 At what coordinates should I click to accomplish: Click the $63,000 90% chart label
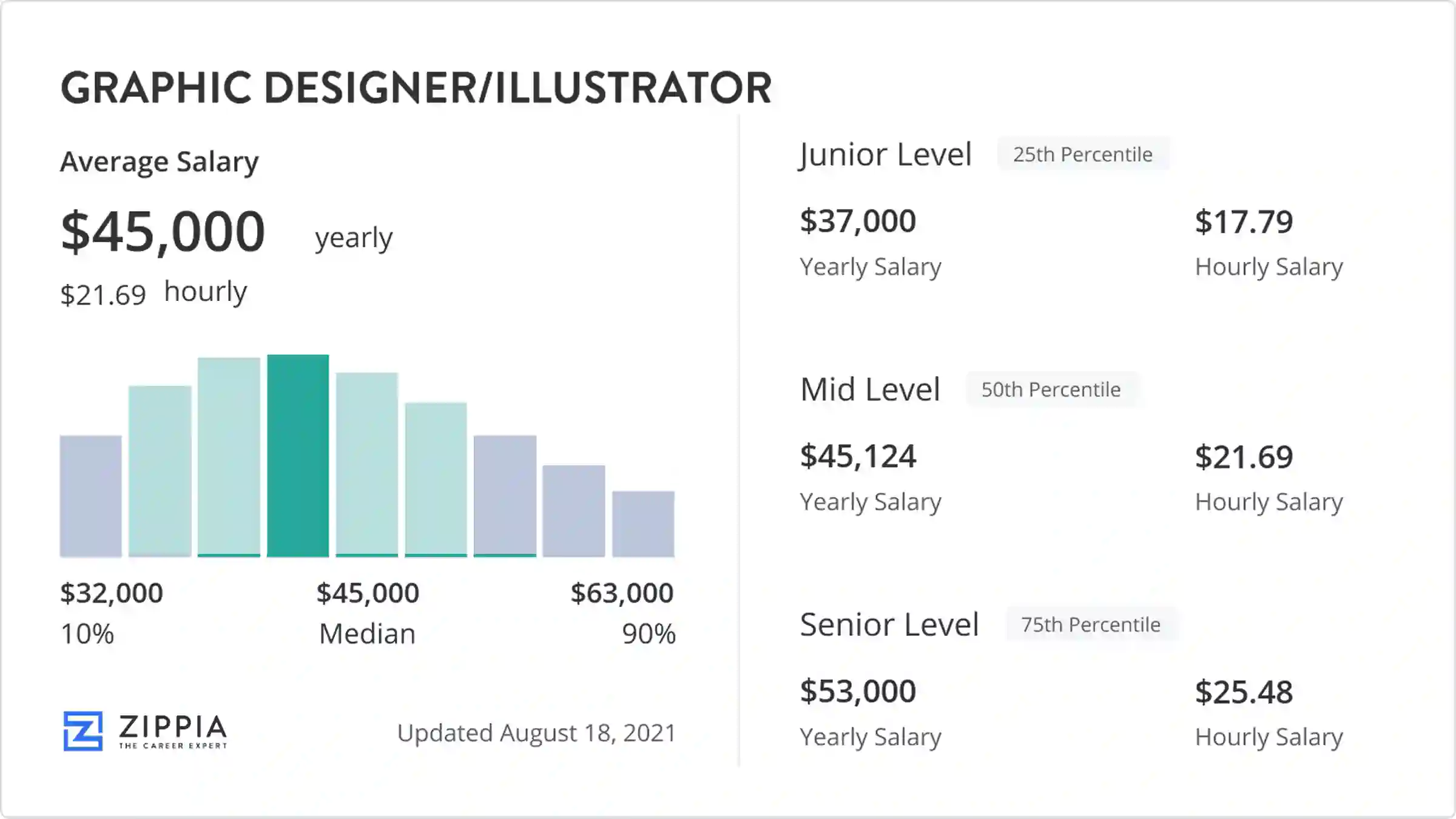coord(622,593)
